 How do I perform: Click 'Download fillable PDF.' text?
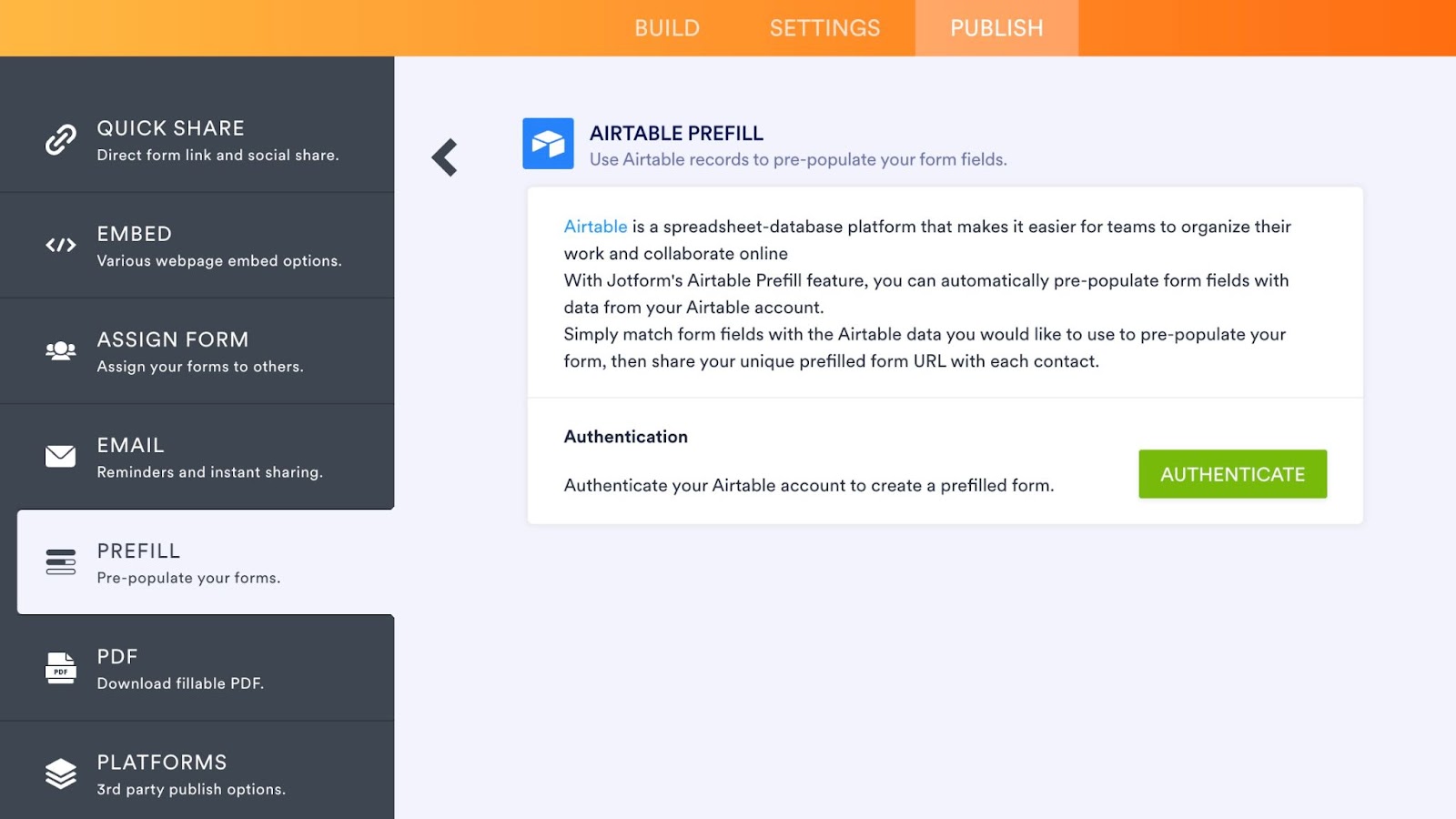(x=181, y=683)
